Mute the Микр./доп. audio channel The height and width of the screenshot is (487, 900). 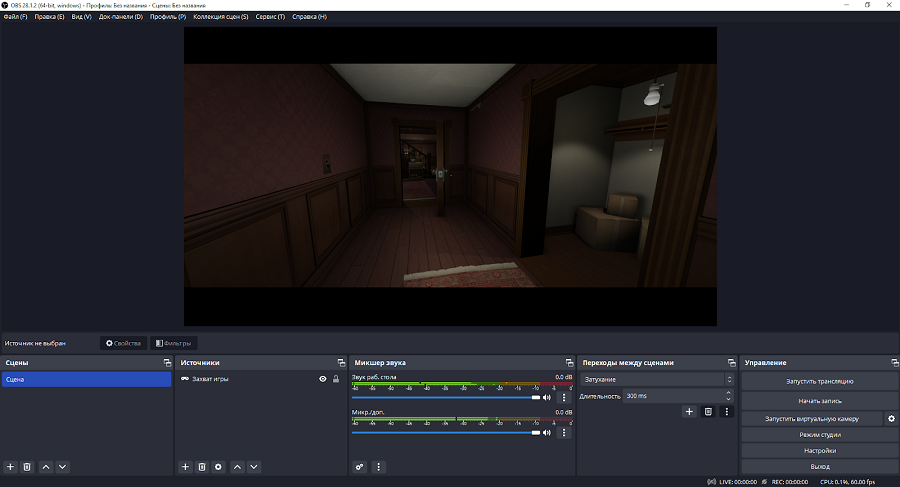tap(547, 432)
